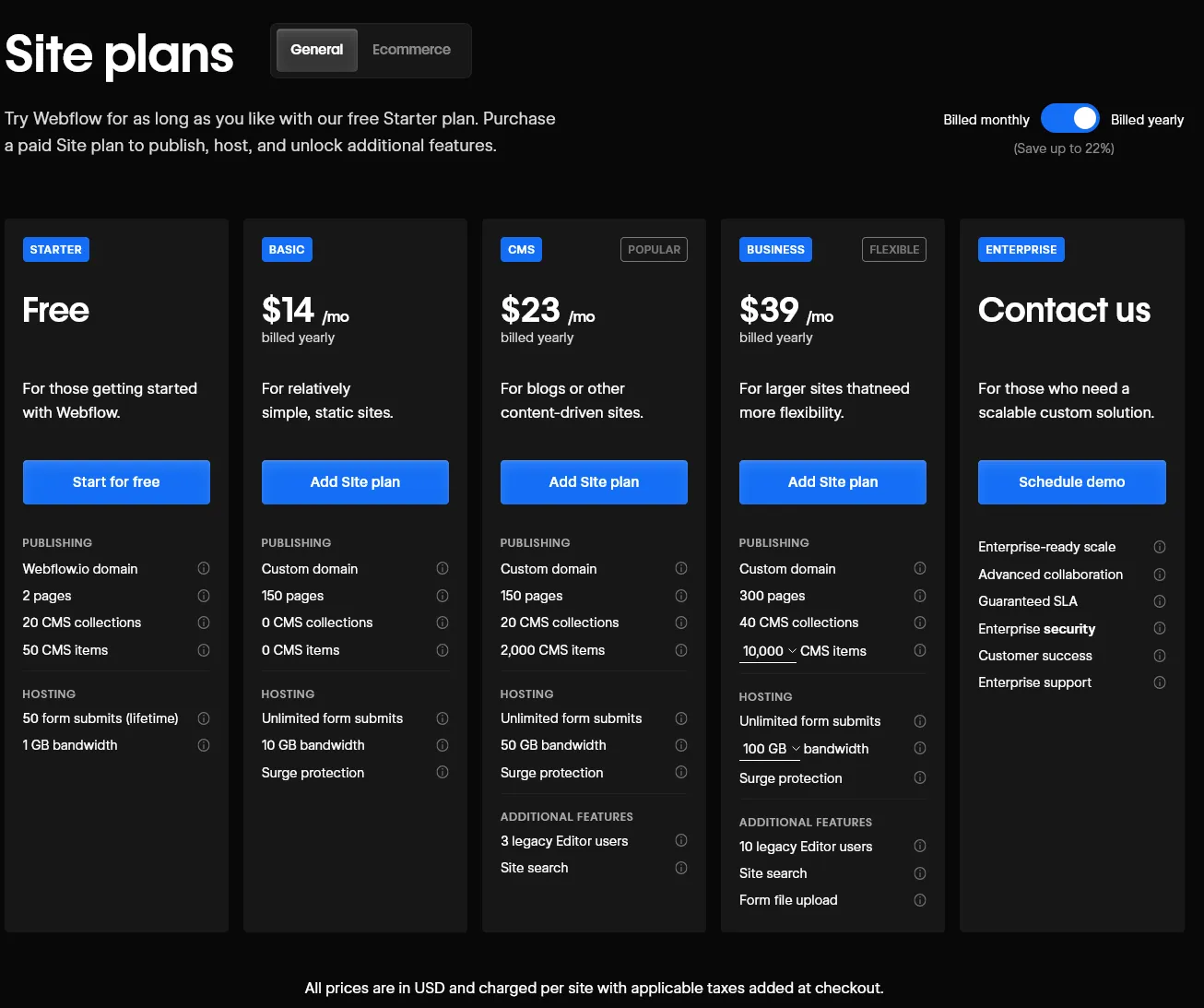1204x1008 pixels.
Task: Click the Billed monthly label
Action: pos(986,120)
